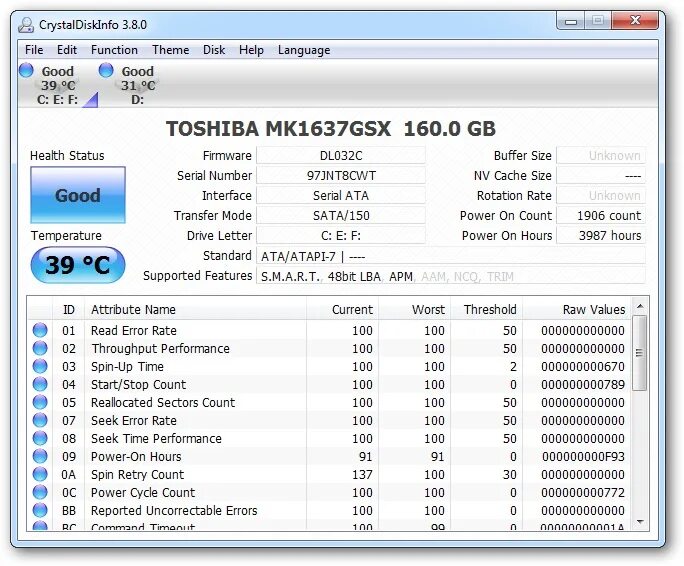Click status orb for Power Cycle Count
The height and width of the screenshot is (566, 684).
pyautogui.click(x=40, y=492)
